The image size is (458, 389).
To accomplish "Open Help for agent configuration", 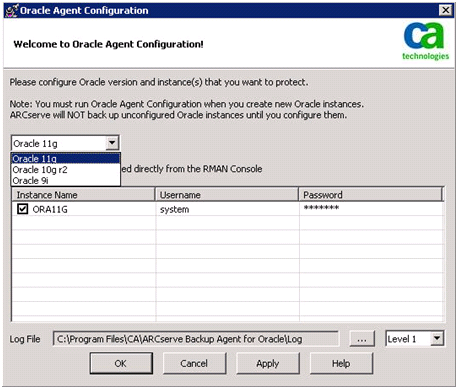I will coord(341,363).
